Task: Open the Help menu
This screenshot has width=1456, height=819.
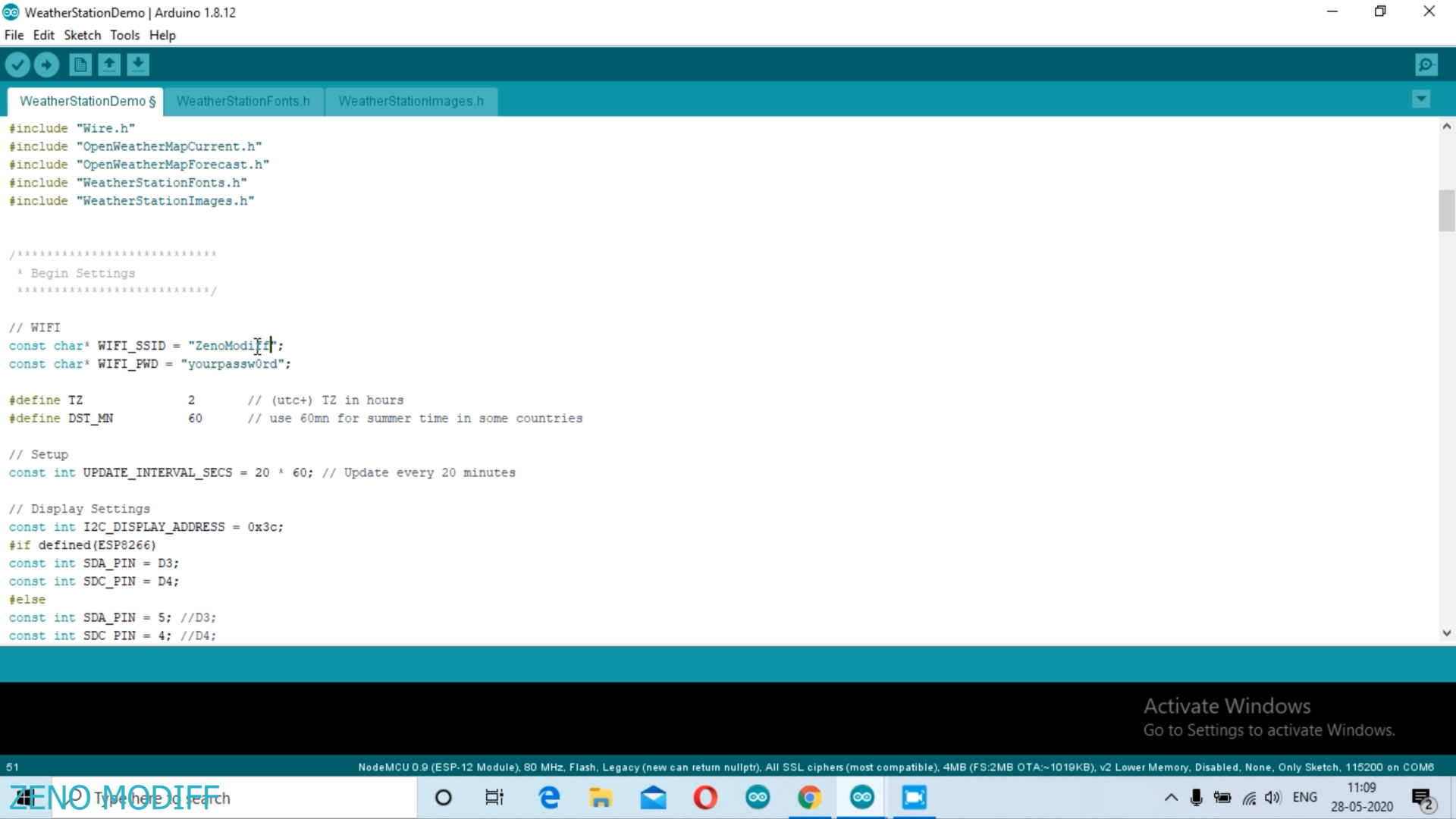Action: pos(162,35)
